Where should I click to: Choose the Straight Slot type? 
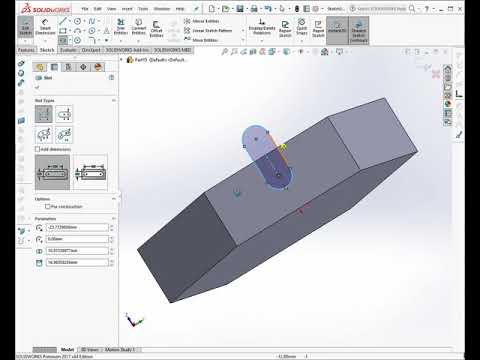44,114
